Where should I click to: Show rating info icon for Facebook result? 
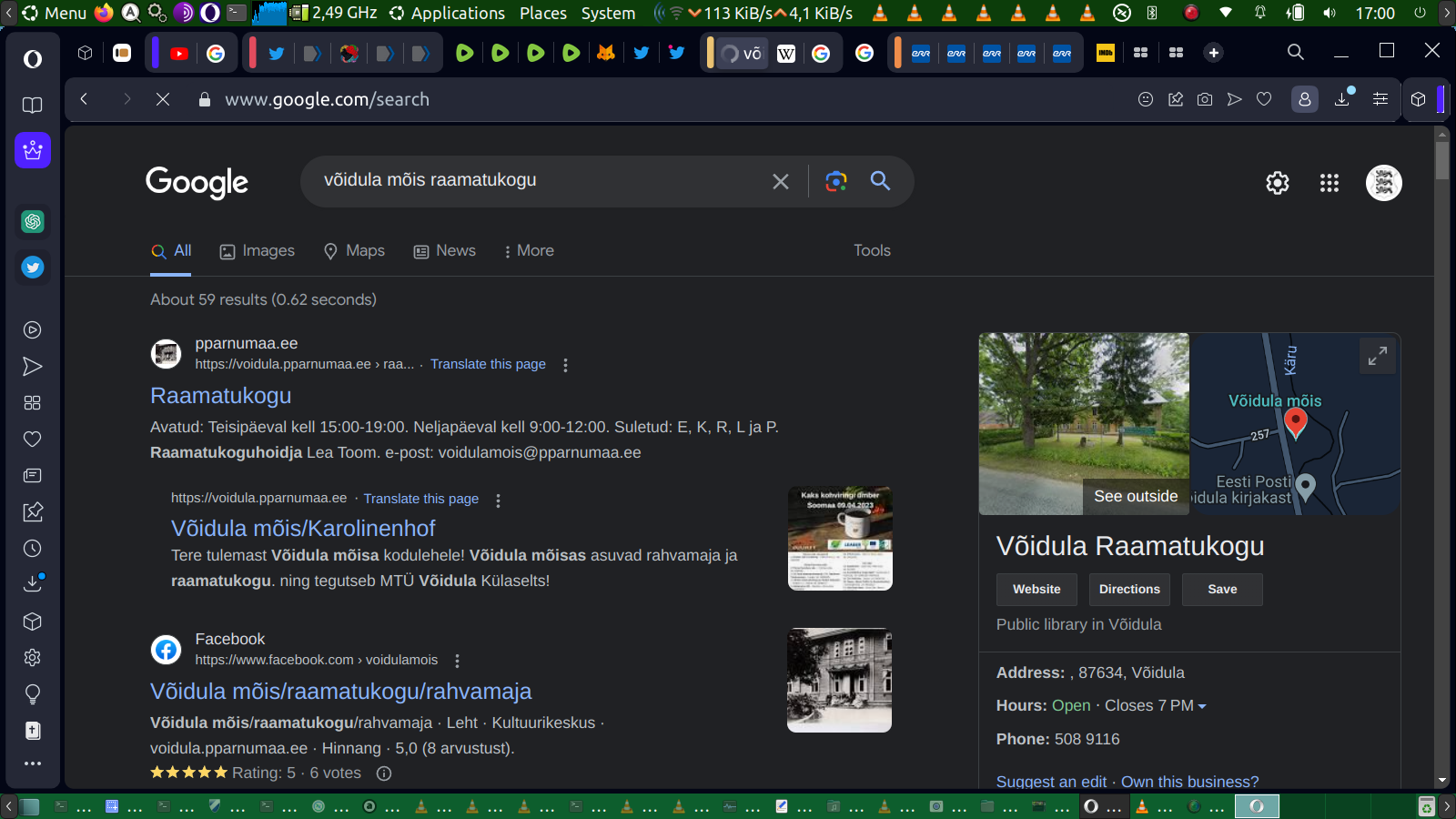(384, 773)
